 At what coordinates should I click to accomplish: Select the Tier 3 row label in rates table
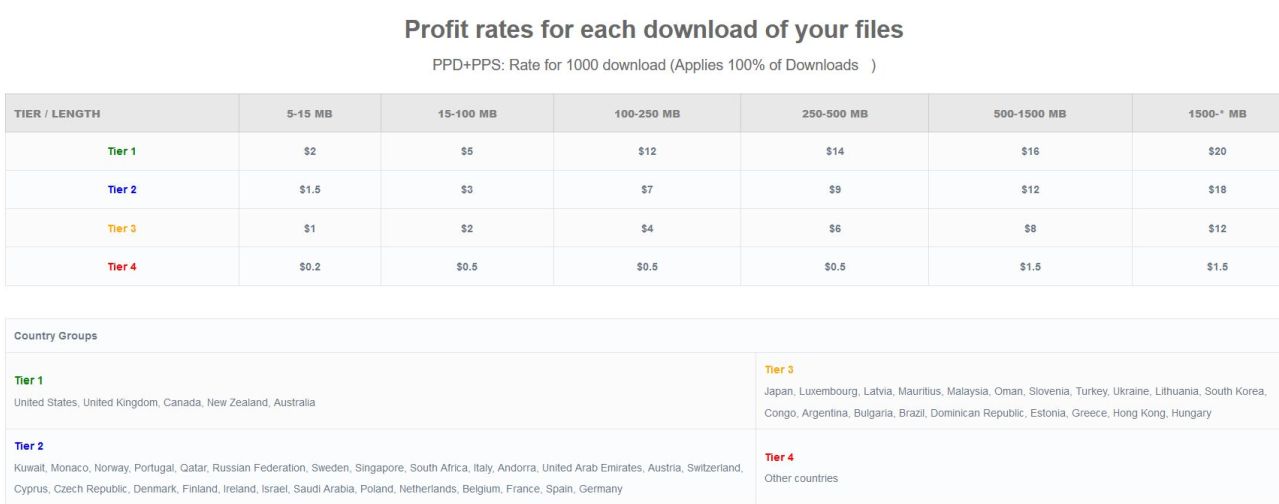tap(122, 229)
